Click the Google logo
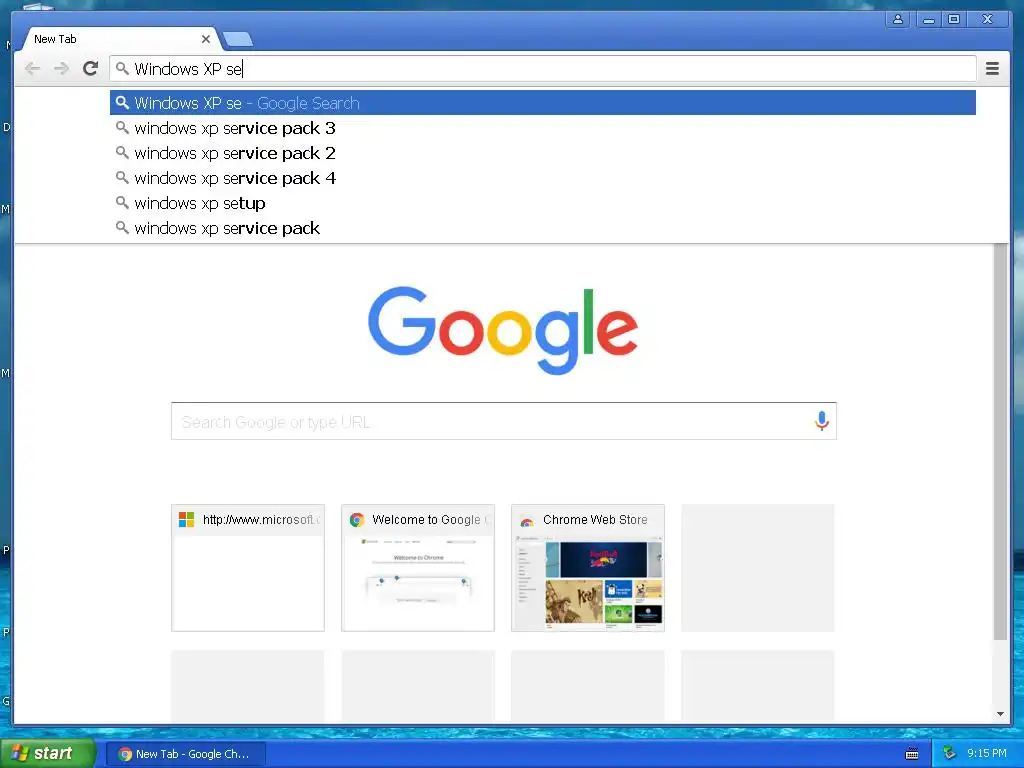This screenshot has width=1024, height=768. pos(503,330)
